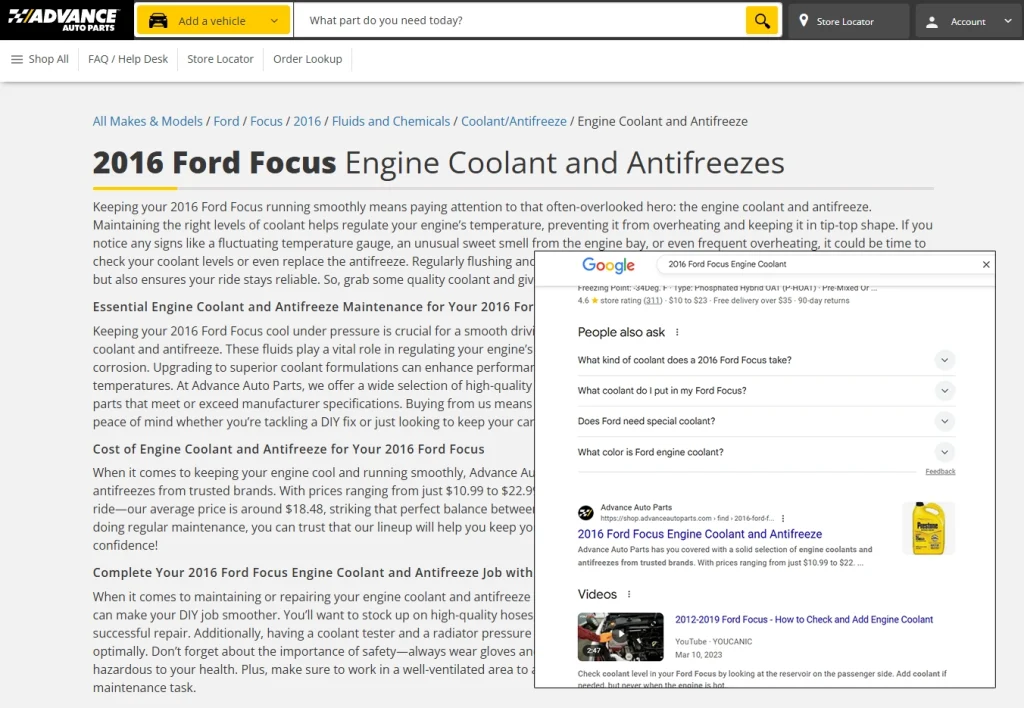This screenshot has height=708, width=1024.
Task: Open Store Locator in the navigation bar
Action: point(220,59)
